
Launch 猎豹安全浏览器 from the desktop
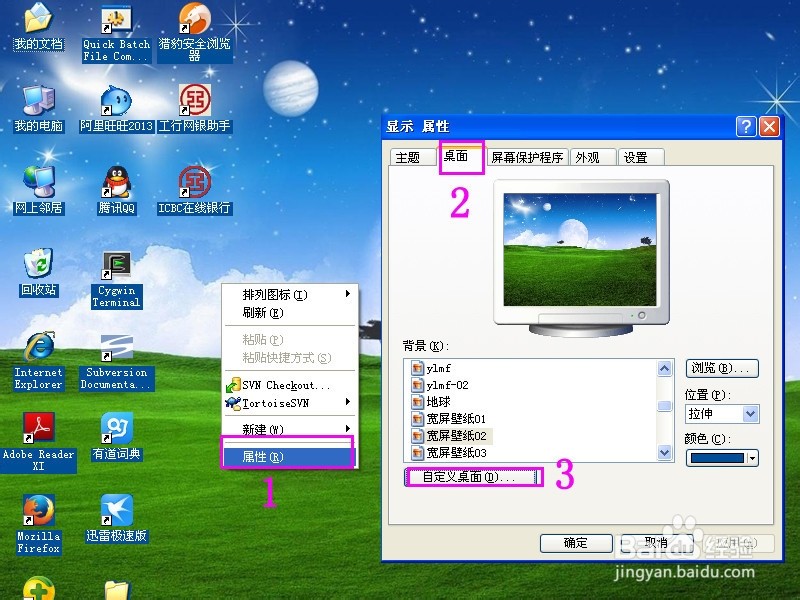pos(194,28)
